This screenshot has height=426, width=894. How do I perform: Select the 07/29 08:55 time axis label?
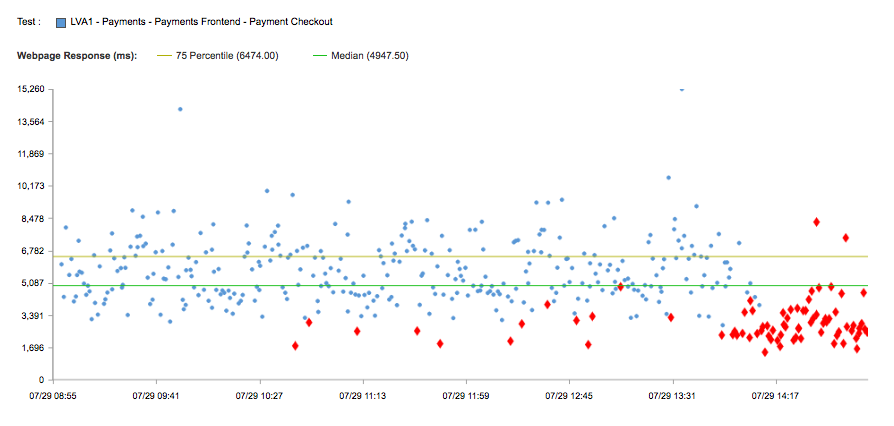tap(55, 396)
